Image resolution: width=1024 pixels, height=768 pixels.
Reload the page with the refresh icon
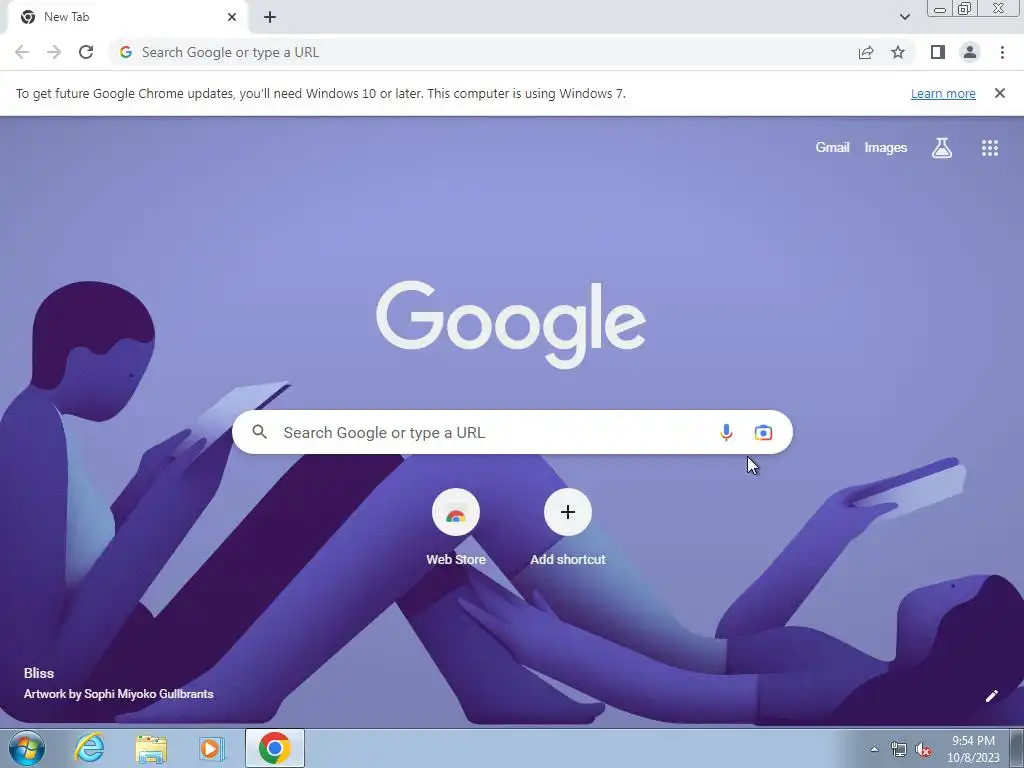click(x=86, y=52)
